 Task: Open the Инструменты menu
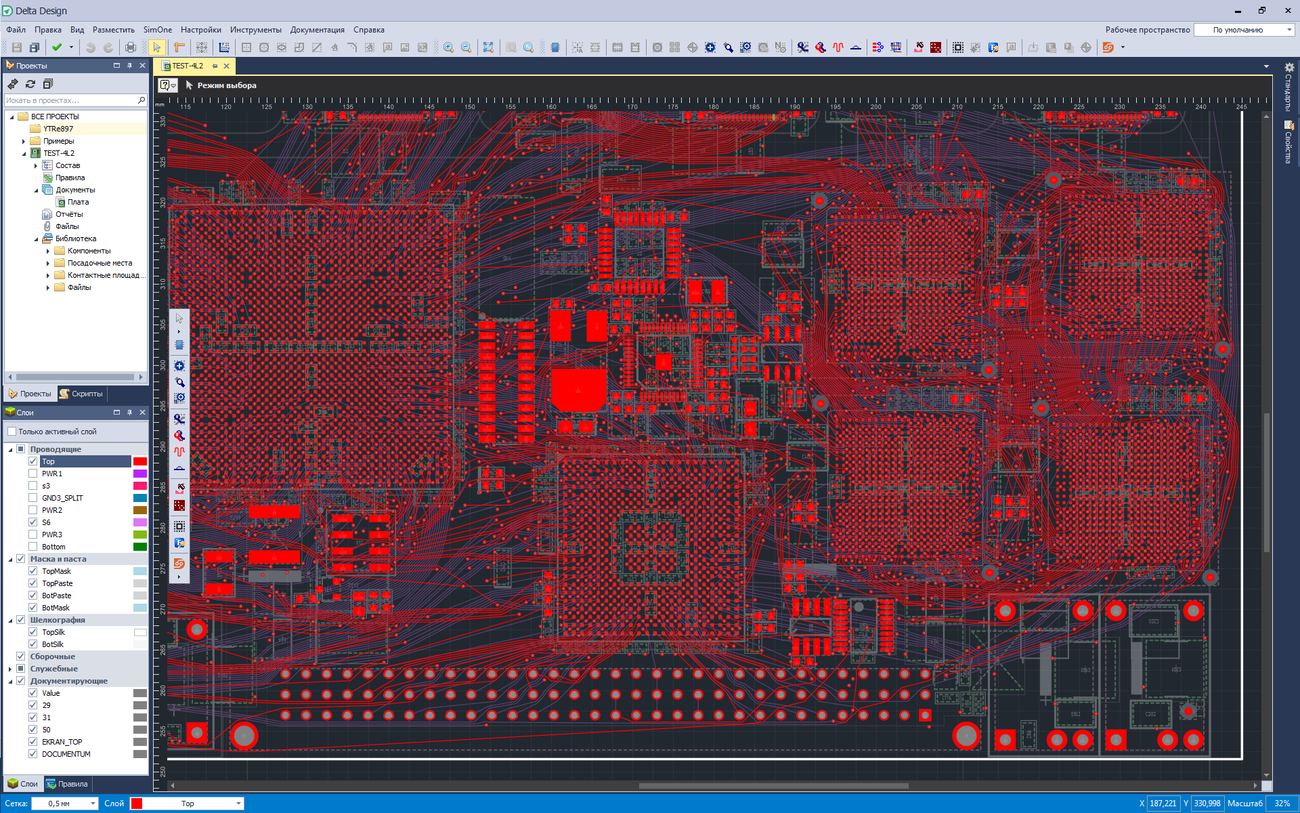pyautogui.click(x=256, y=30)
